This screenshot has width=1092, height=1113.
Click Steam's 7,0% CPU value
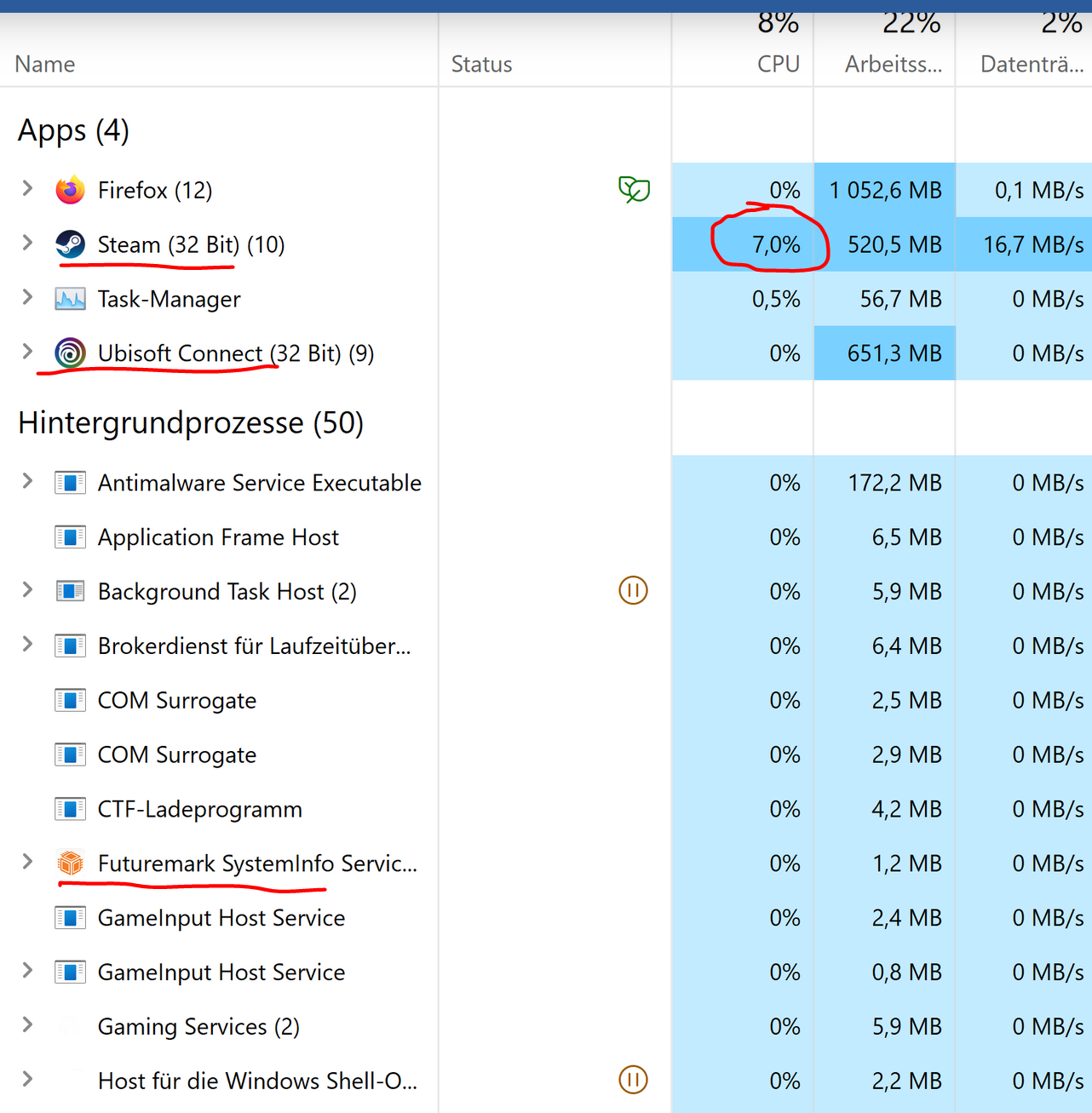click(776, 244)
